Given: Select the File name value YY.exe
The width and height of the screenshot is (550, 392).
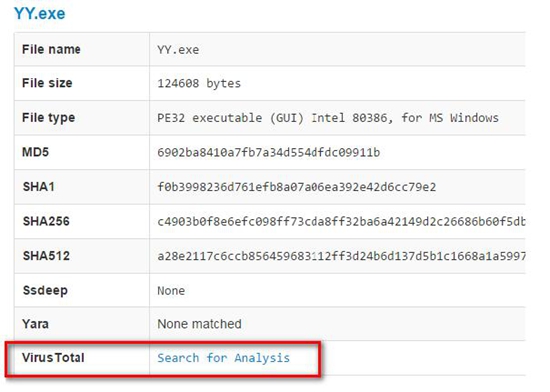Looking at the screenshot, I should click(x=178, y=50).
